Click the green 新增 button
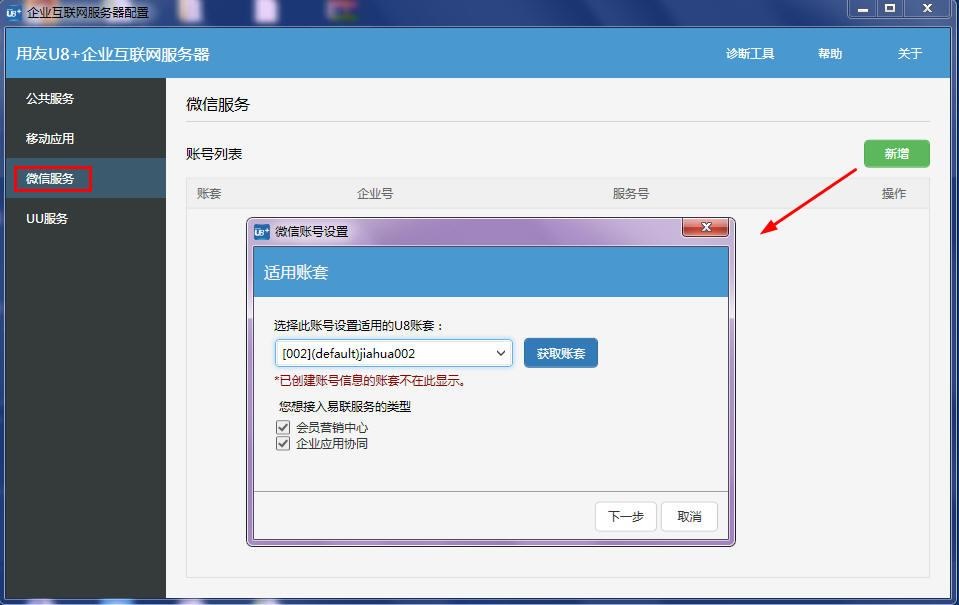Image resolution: width=959 pixels, height=605 pixels. tap(897, 154)
